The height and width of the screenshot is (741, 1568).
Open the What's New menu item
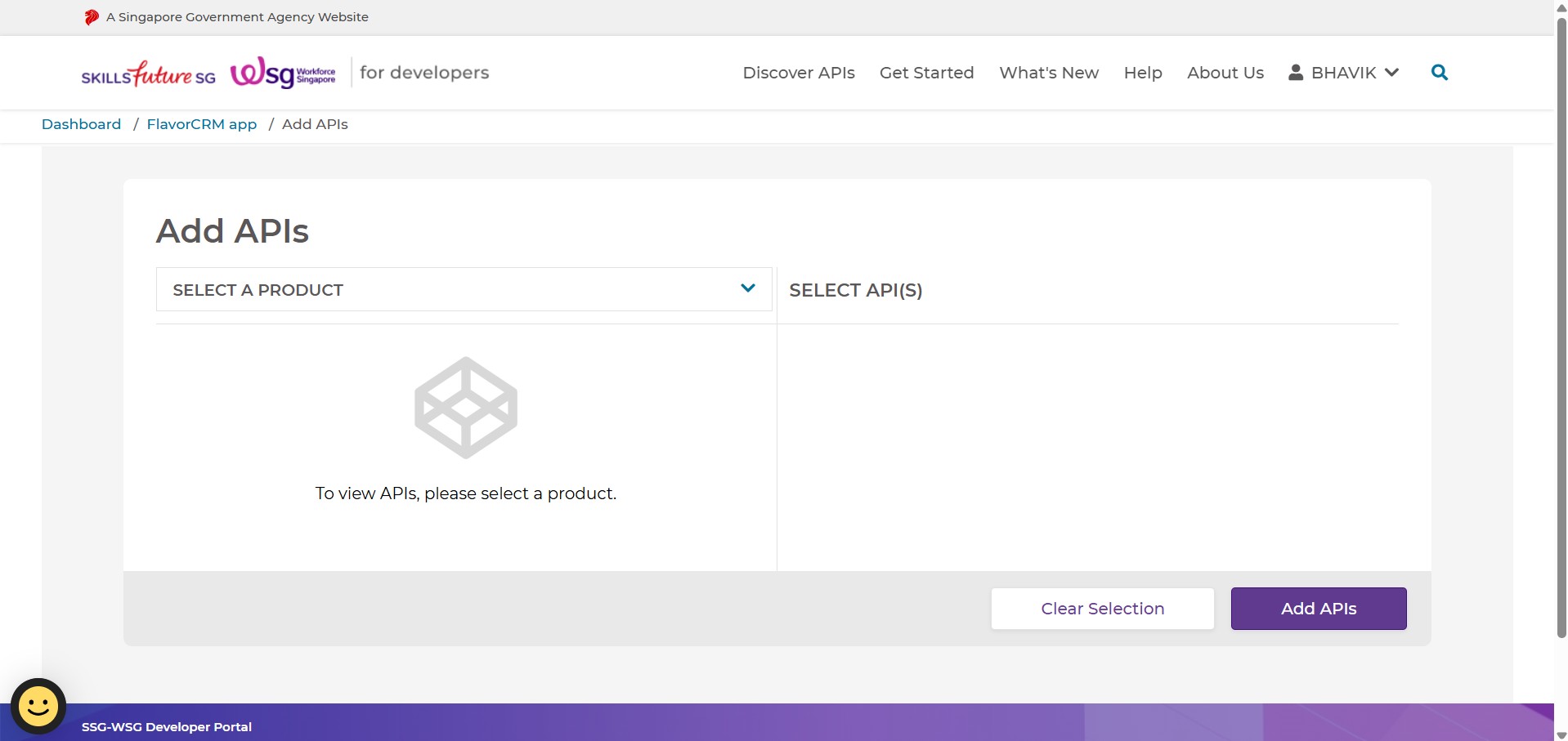pos(1048,73)
